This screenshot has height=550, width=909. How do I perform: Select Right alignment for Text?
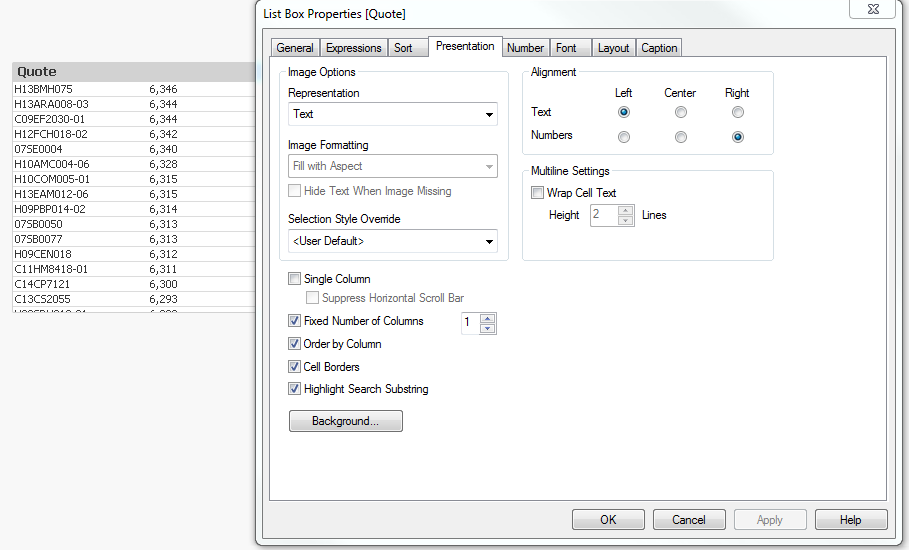pyautogui.click(x=737, y=112)
